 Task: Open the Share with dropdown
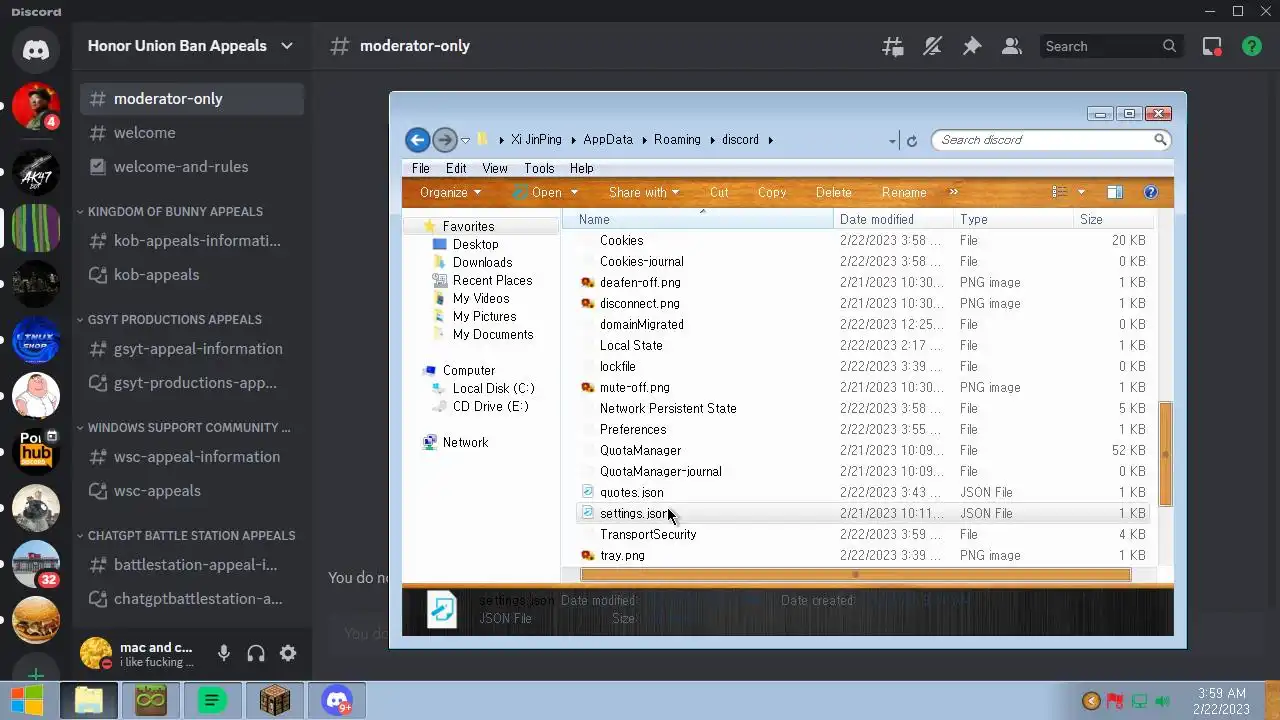(x=644, y=192)
